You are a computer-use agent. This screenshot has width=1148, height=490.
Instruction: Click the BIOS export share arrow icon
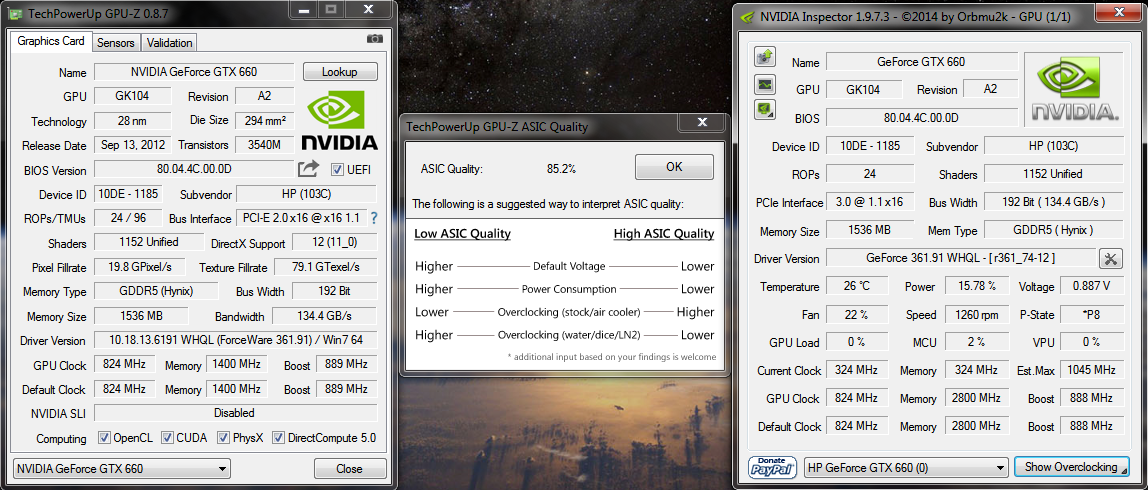click(x=308, y=169)
